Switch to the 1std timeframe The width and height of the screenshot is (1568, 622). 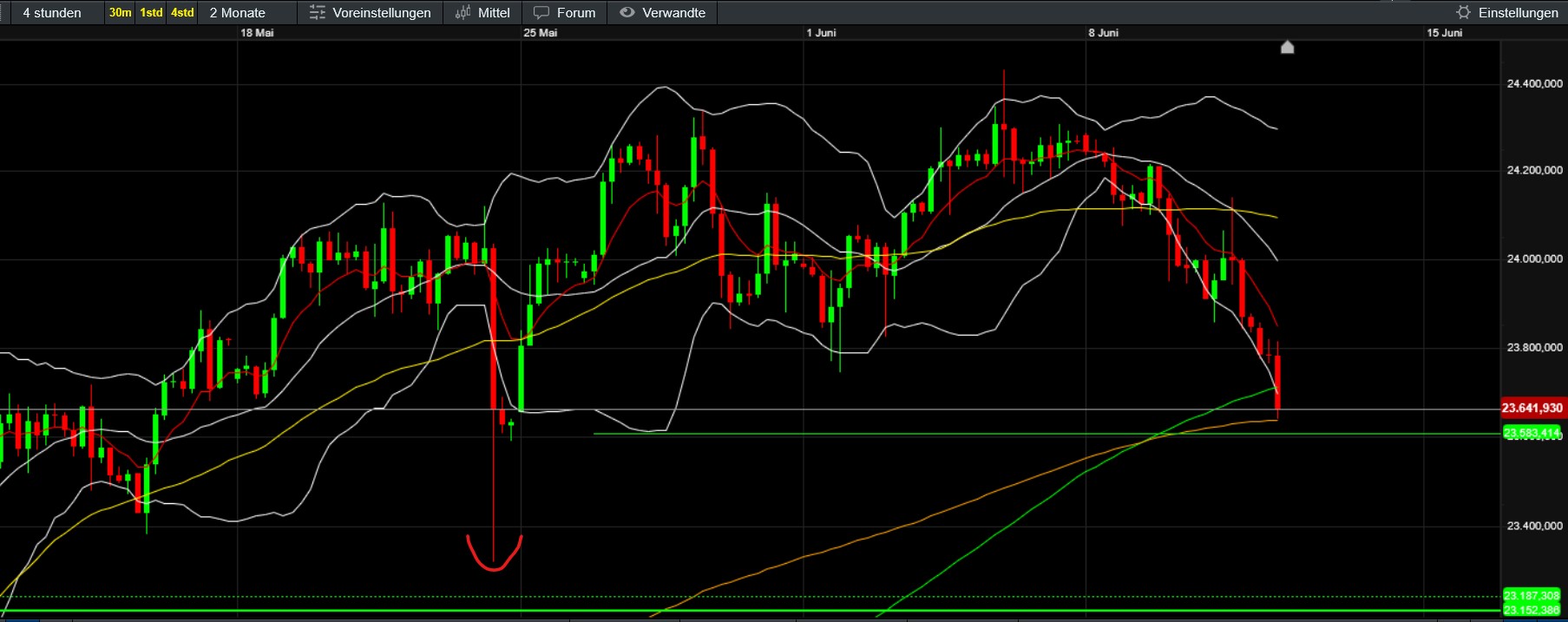[x=151, y=13]
